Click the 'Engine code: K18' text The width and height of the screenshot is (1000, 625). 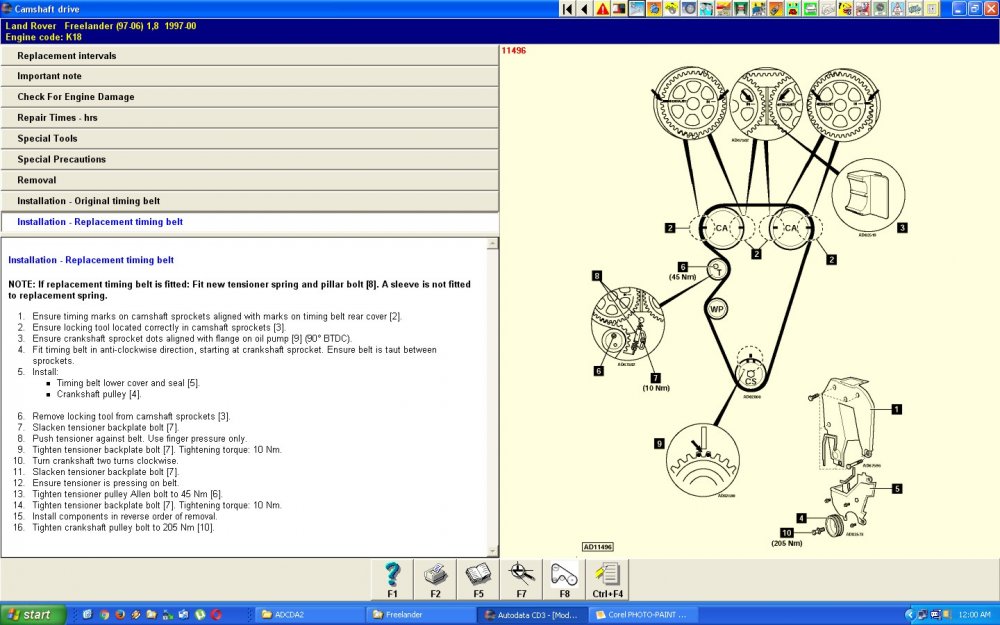coord(43,37)
